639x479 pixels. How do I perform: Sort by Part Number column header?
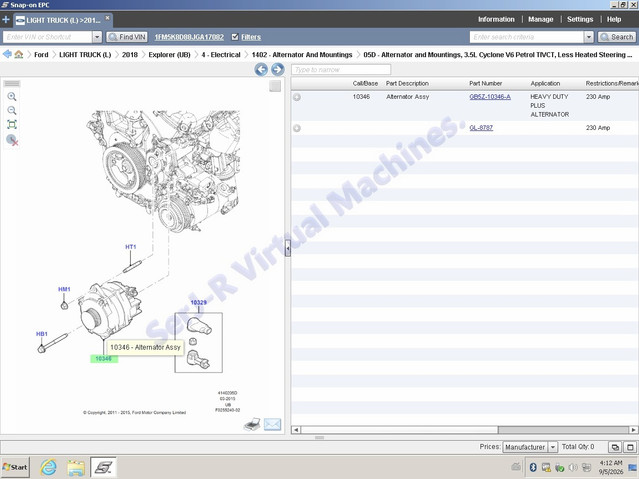(x=485, y=84)
